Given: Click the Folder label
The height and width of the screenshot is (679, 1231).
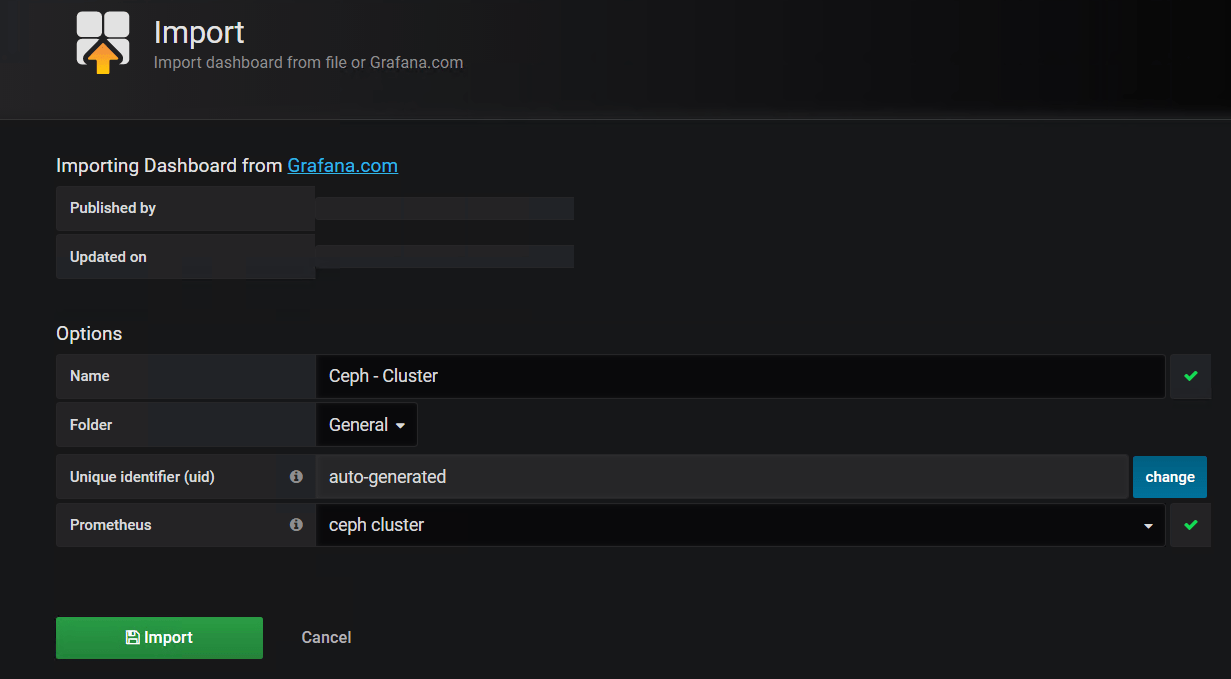Looking at the screenshot, I should coord(91,425).
